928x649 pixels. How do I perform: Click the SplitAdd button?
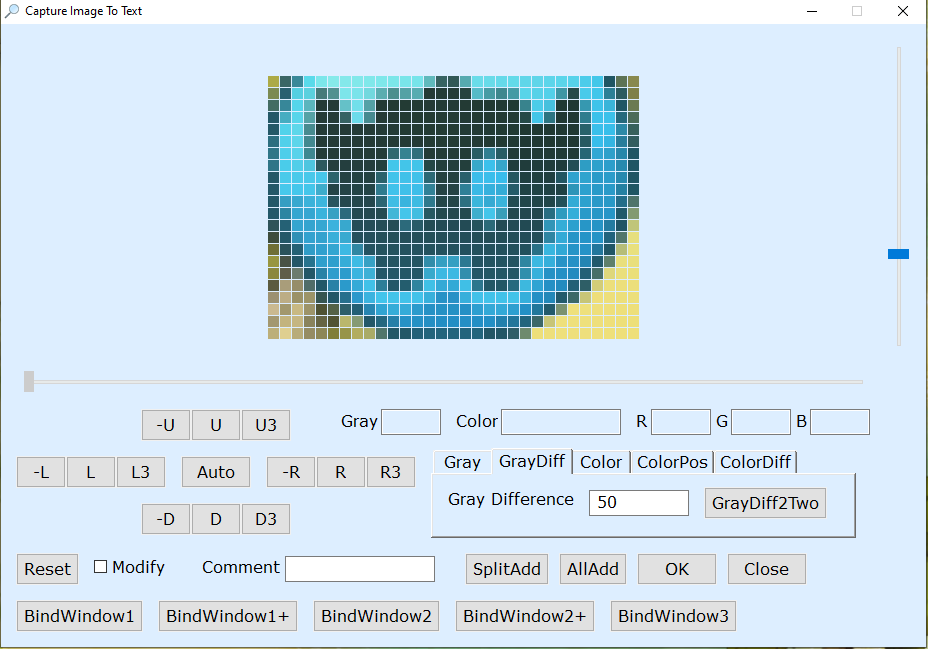(x=507, y=569)
